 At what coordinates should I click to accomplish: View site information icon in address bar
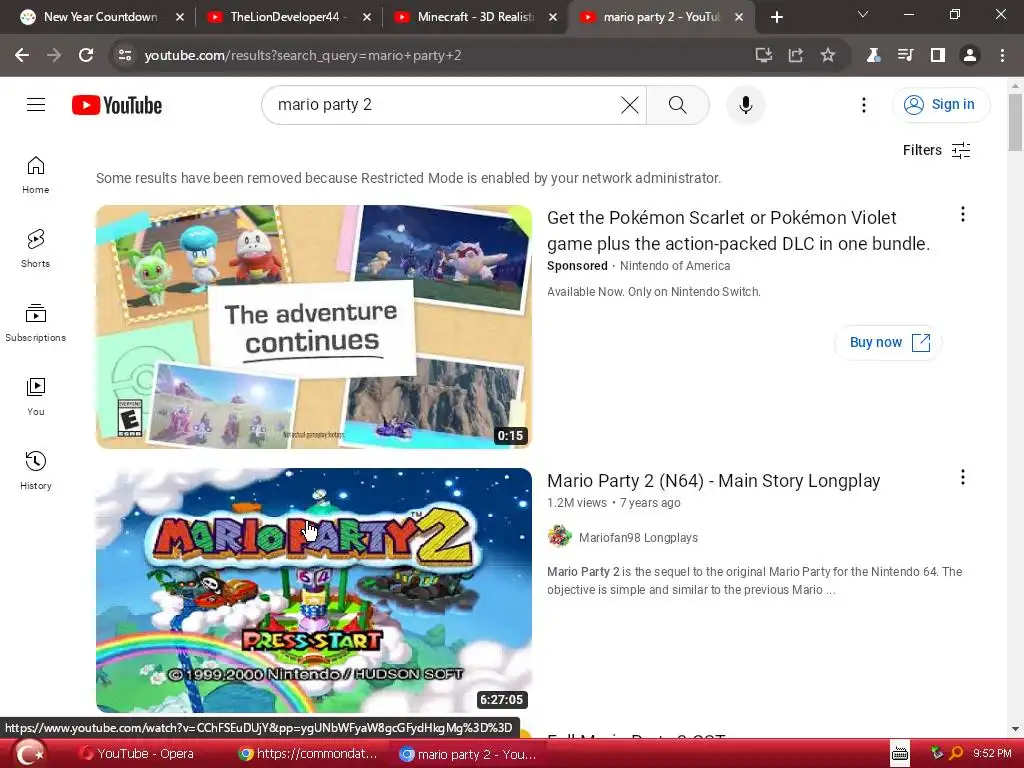[x=124, y=56]
